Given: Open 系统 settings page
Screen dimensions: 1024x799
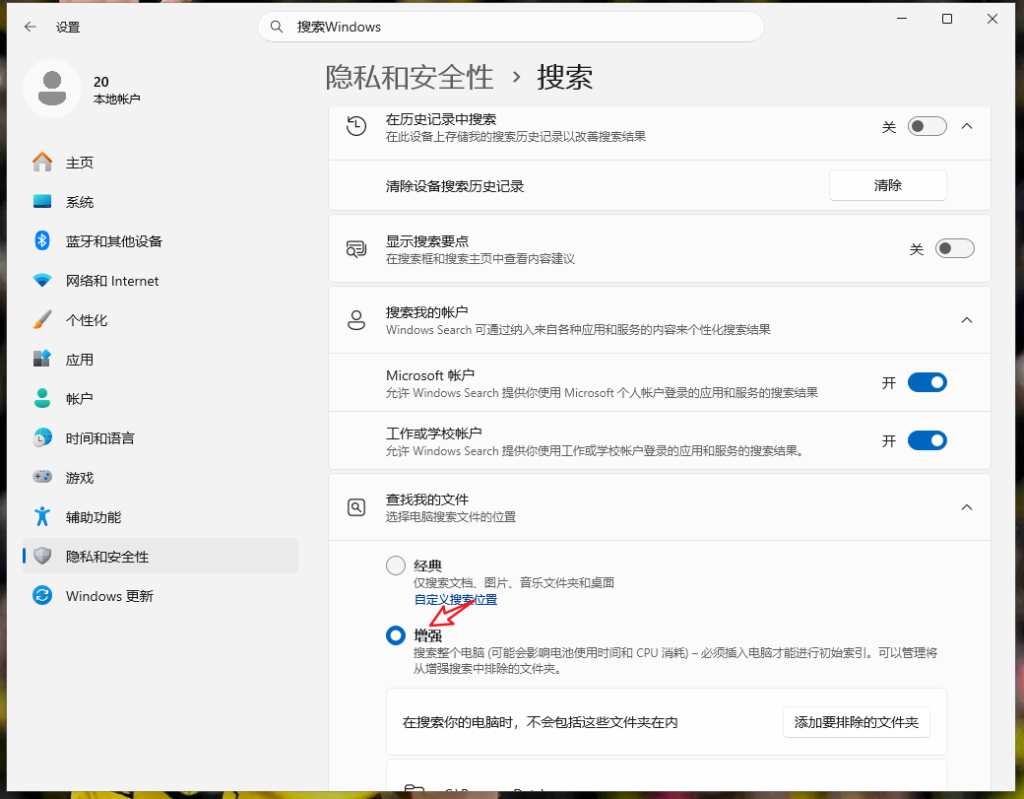Looking at the screenshot, I should coord(161,201).
